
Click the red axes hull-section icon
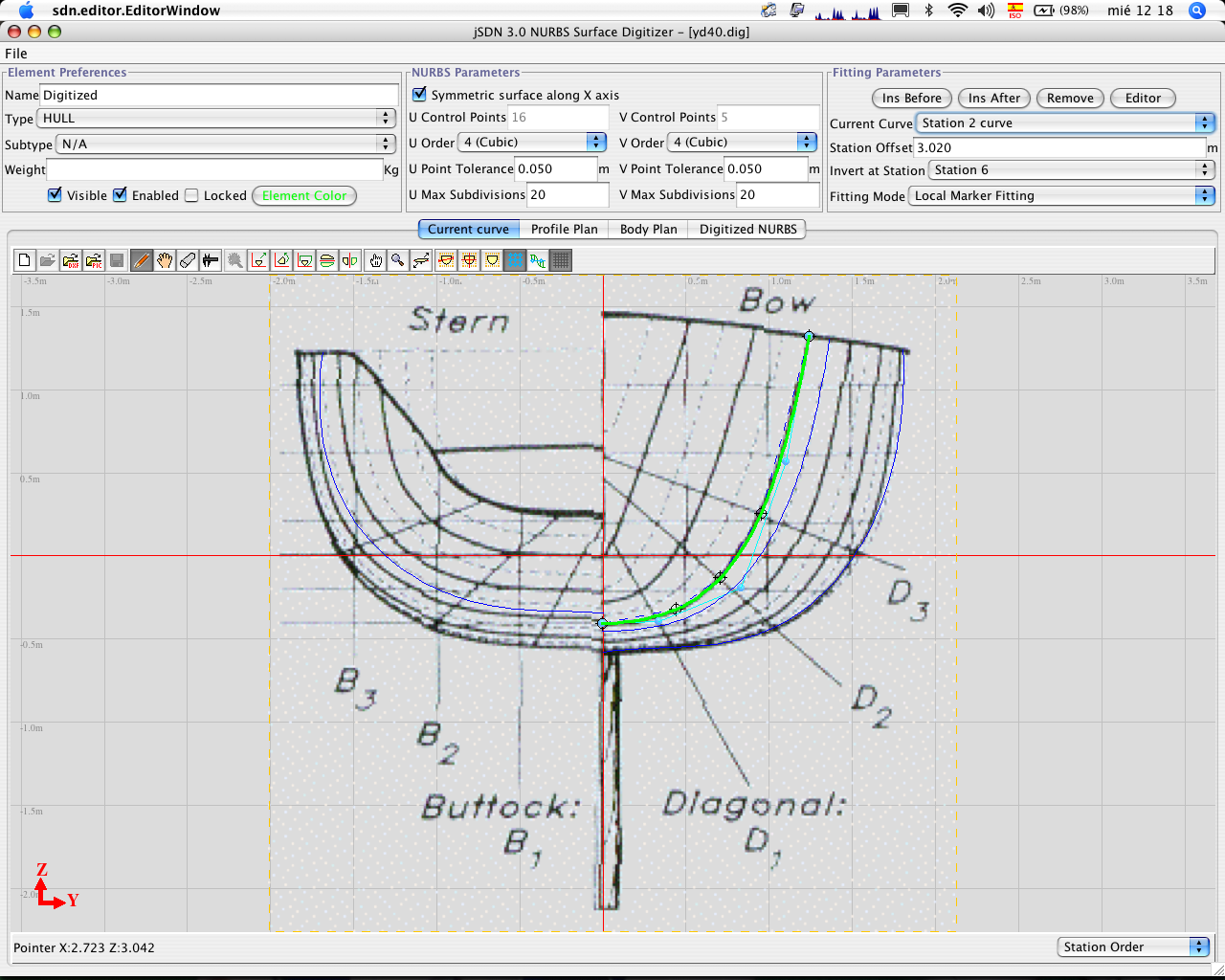[305, 260]
